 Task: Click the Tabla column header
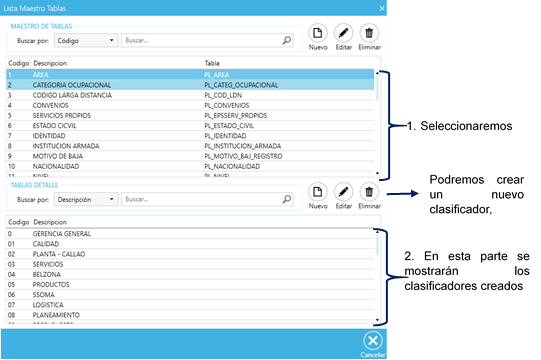point(212,63)
